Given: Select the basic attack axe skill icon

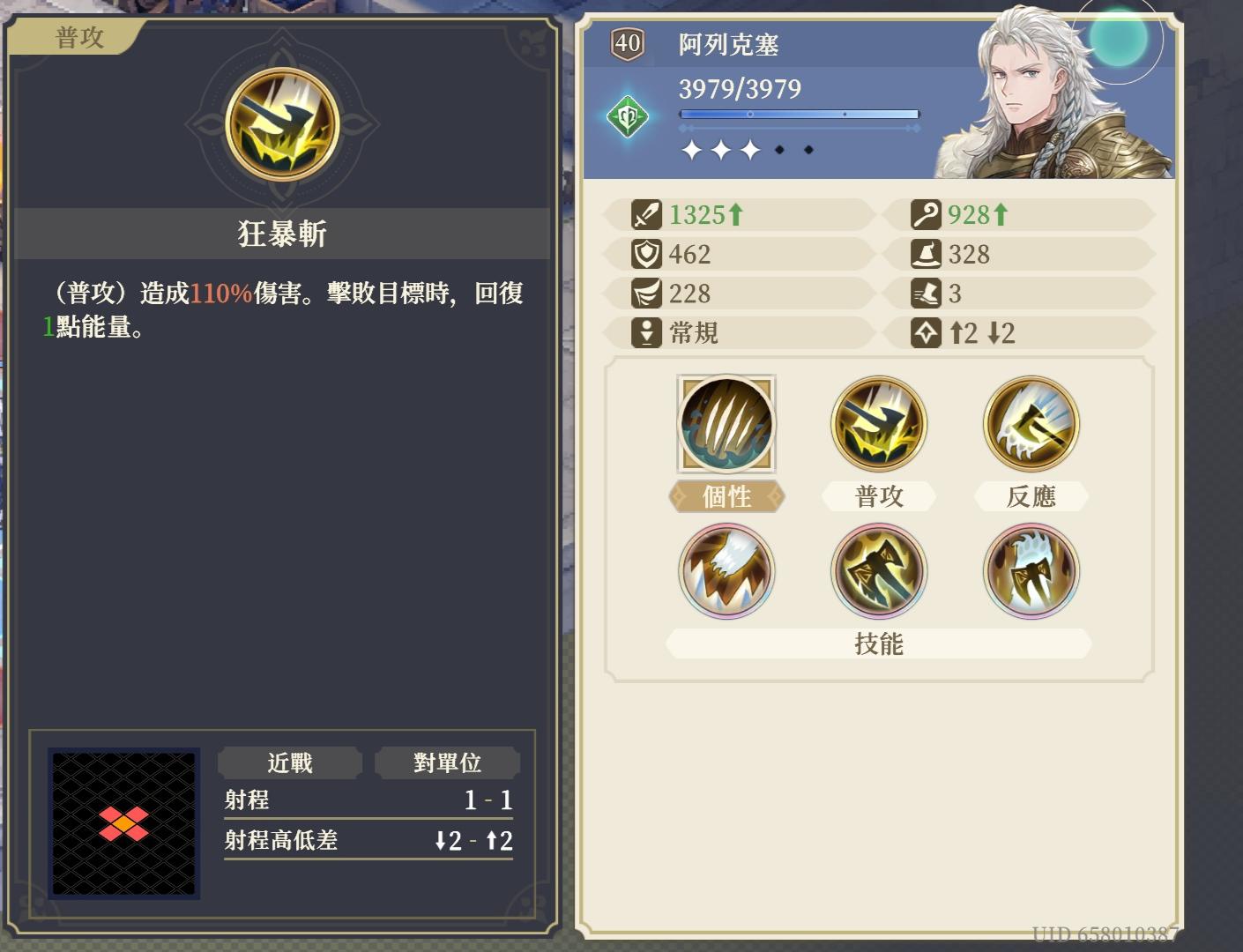Looking at the screenshot, I should coord(879,424).
